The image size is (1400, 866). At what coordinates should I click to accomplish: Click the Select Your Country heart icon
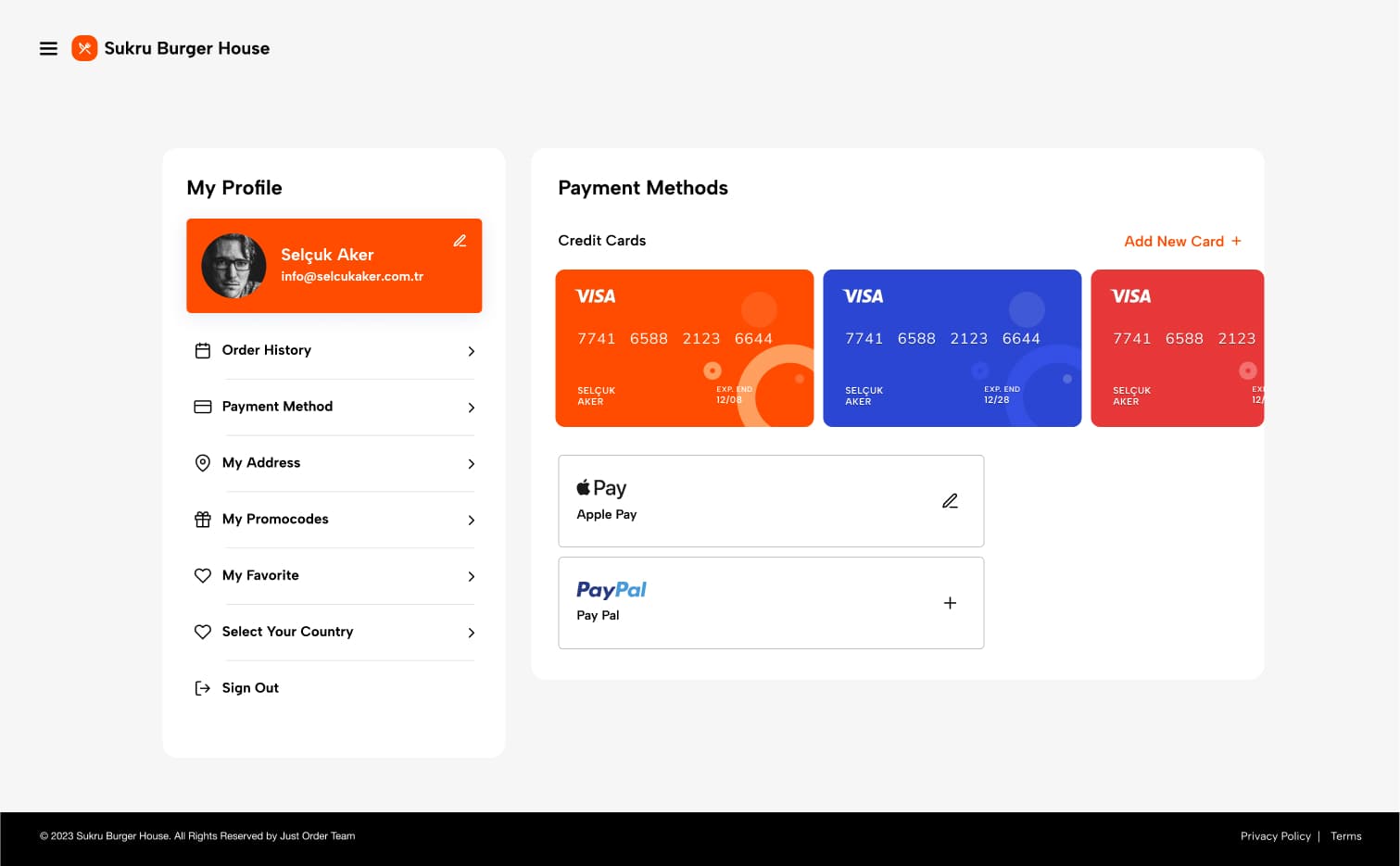[203, 632]
